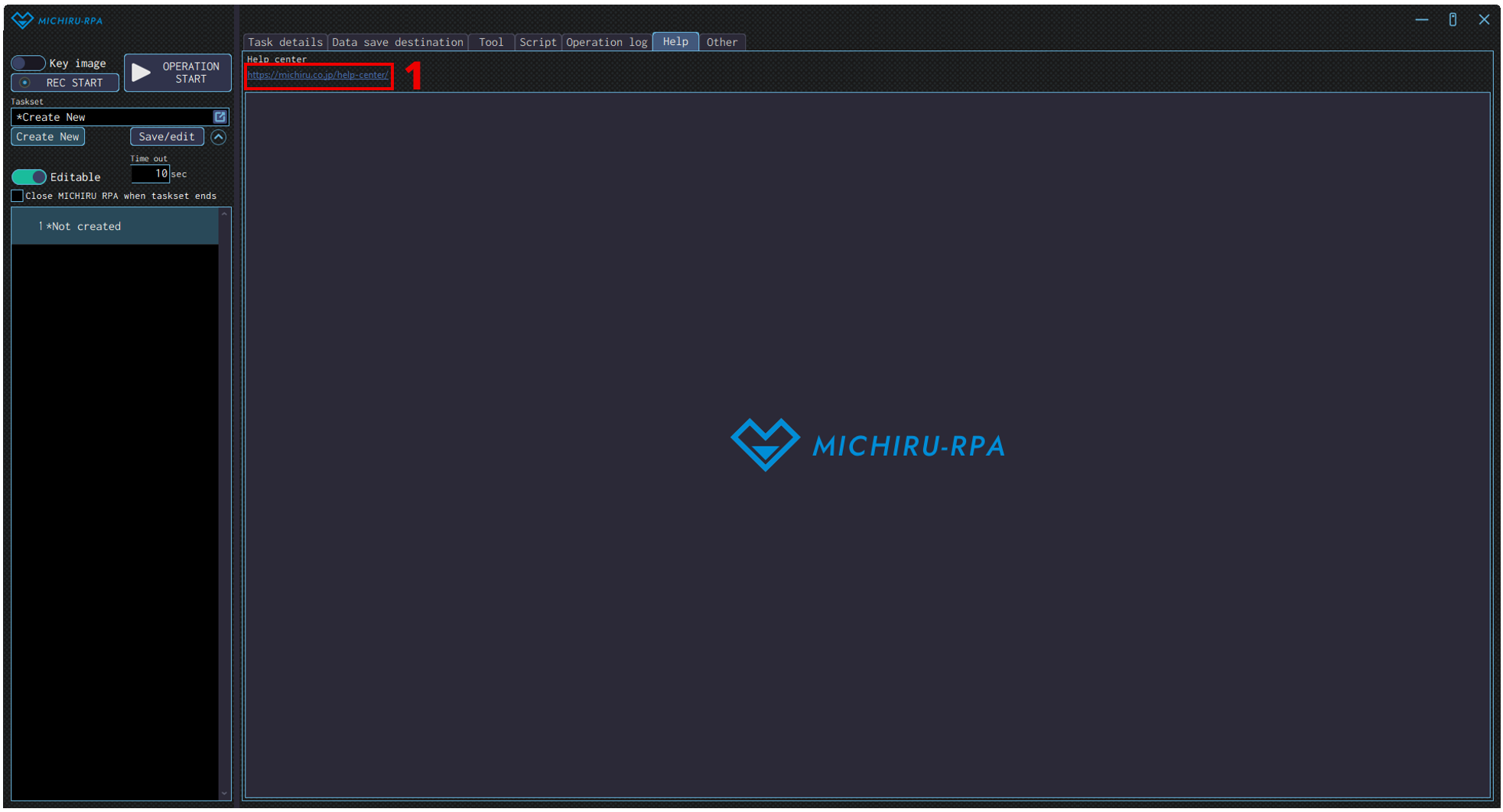
Task: Close the MICHIRU-RPA window
Action: (1484, 20)
